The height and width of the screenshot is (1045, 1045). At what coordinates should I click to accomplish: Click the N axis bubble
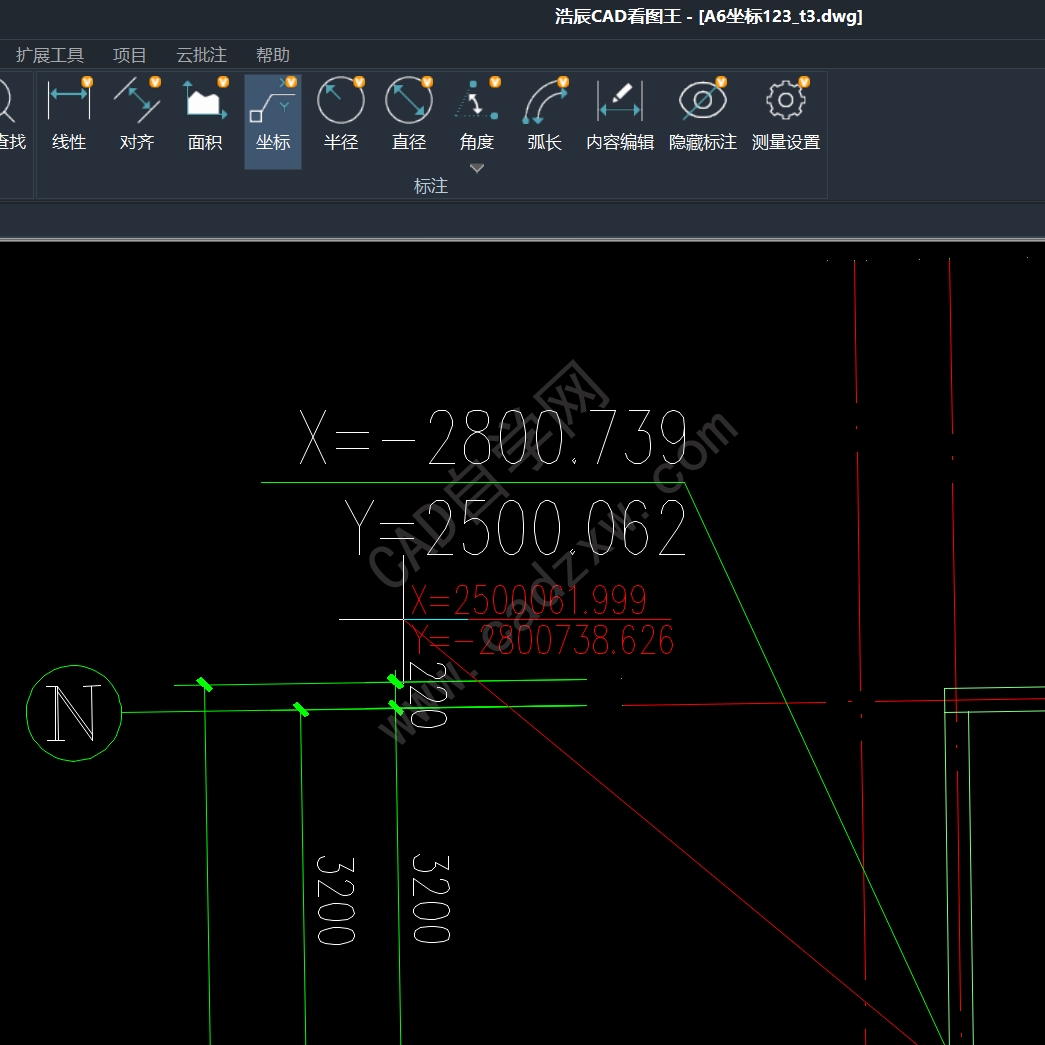click(74, 713)
